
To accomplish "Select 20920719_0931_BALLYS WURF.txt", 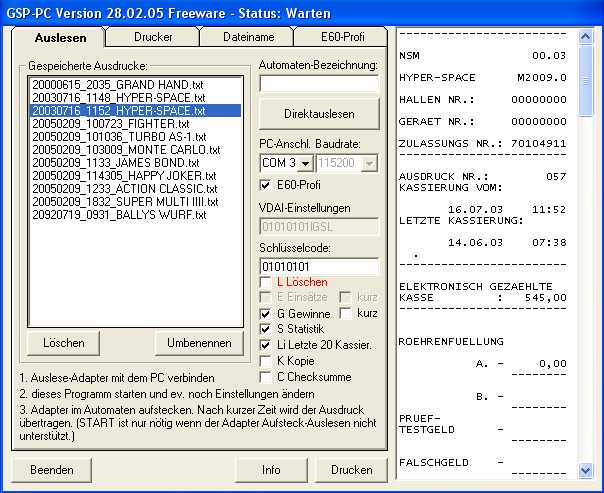I will tap(136, 215).
